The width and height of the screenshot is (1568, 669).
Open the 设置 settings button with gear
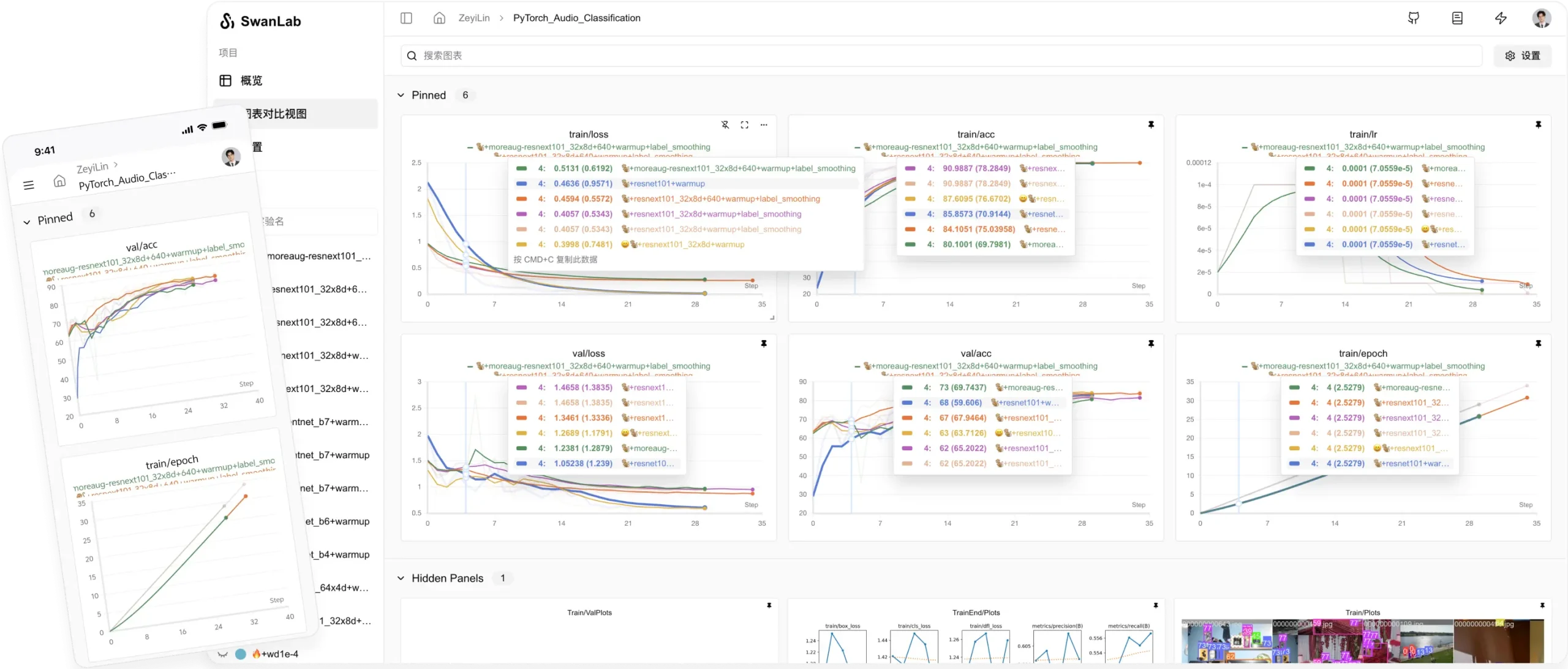tap(1523, 56)
